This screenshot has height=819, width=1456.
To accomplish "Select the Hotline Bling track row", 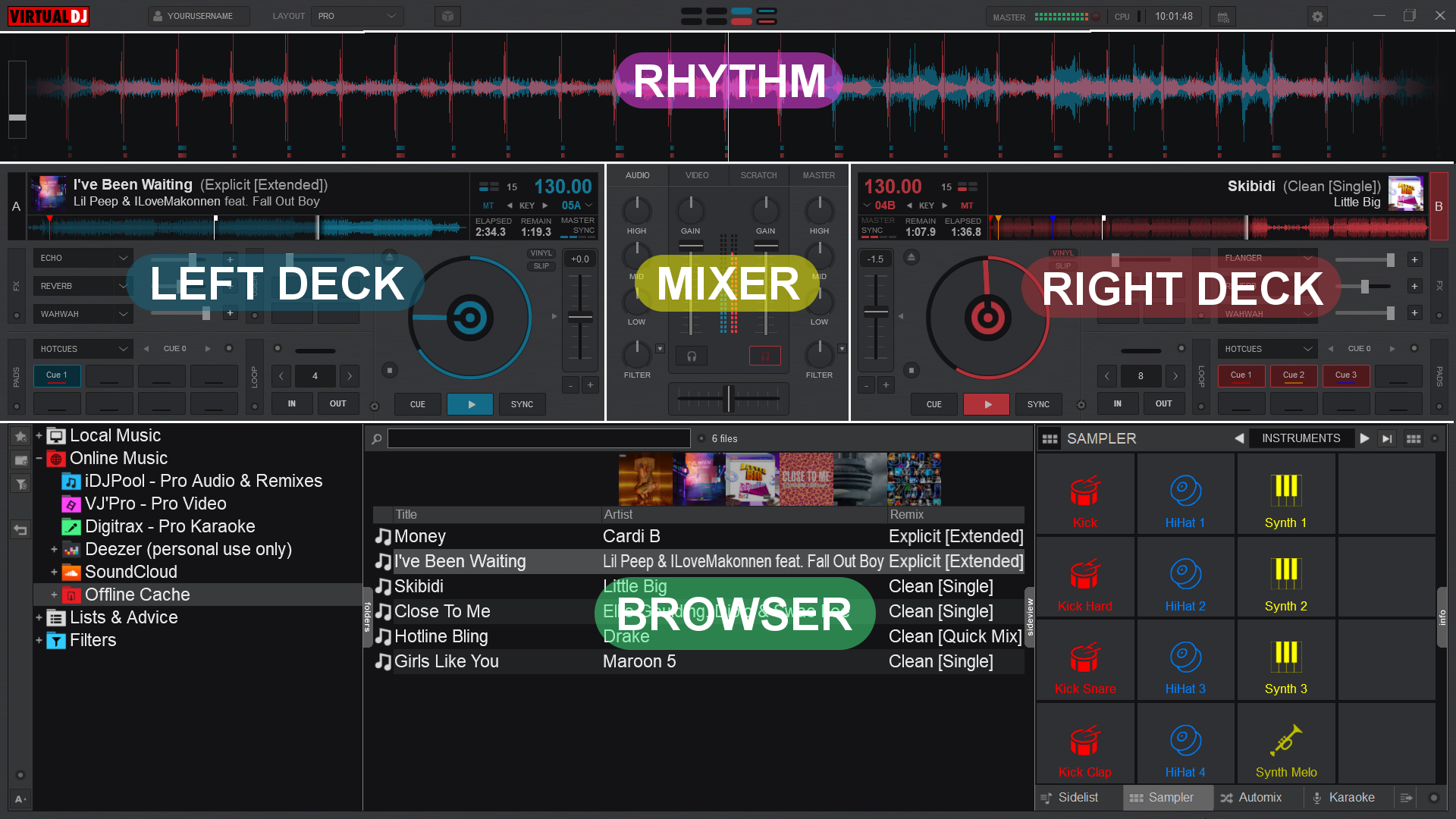I will (x=441, y=636).
